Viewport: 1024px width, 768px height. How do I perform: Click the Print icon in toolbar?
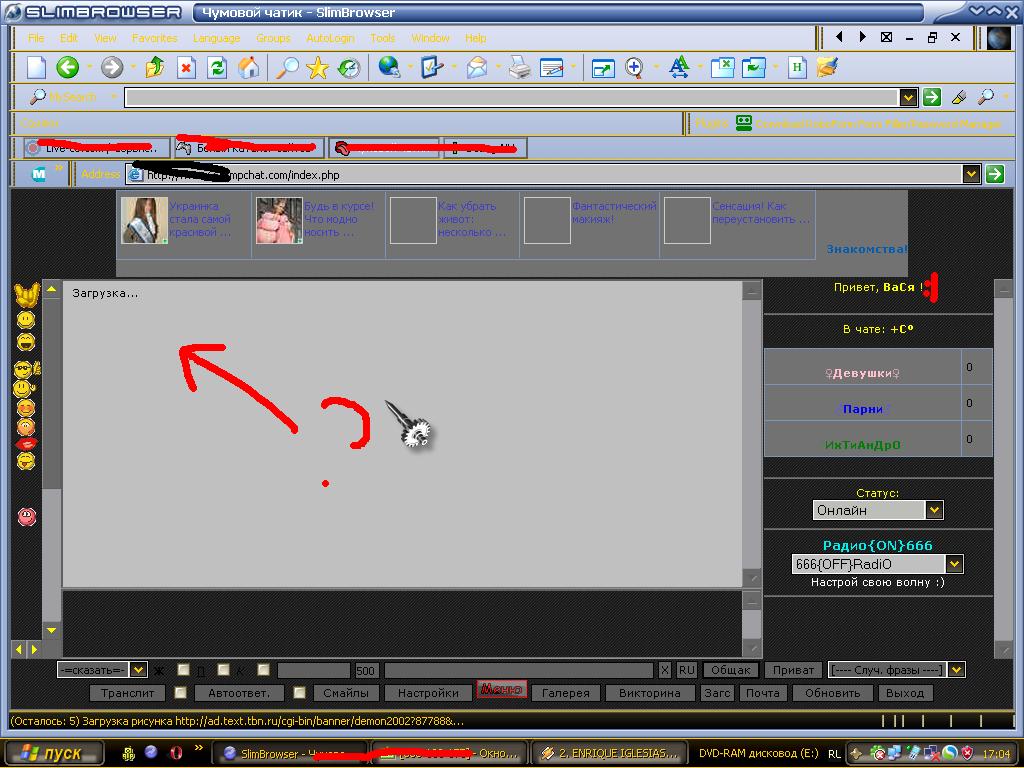coord(519,68)
